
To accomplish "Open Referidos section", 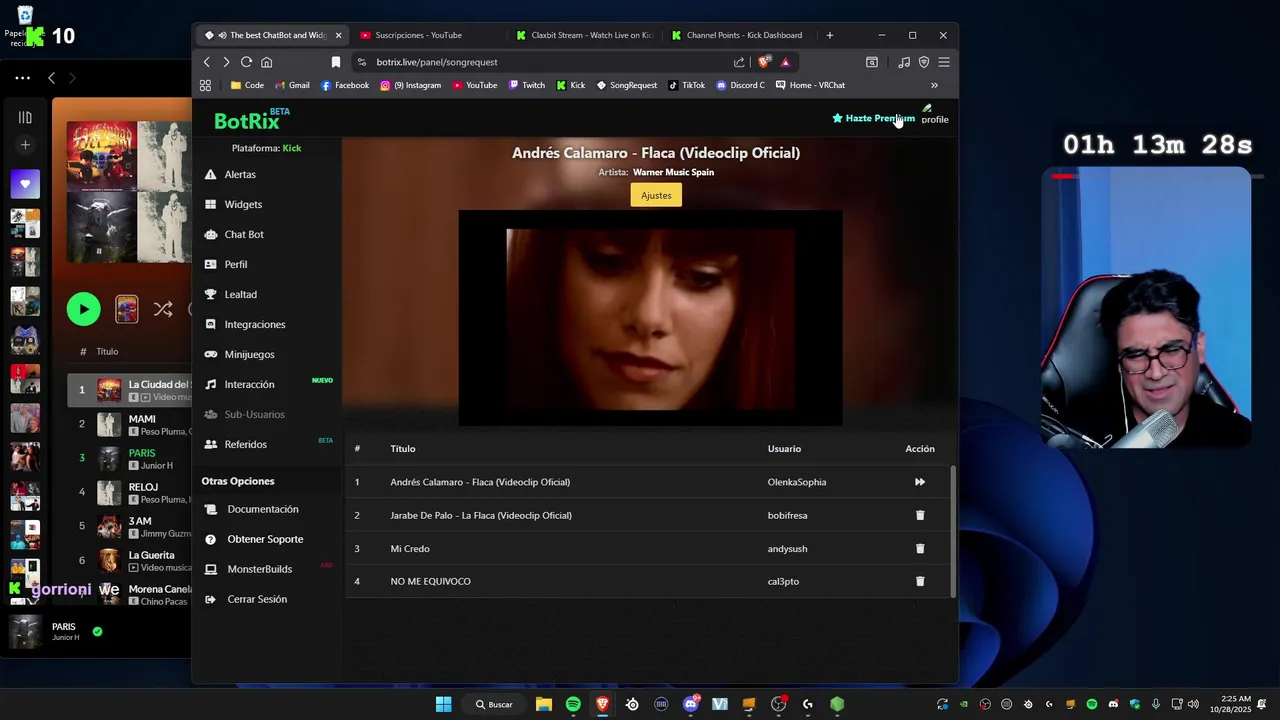I will click(x=236, y=444).
